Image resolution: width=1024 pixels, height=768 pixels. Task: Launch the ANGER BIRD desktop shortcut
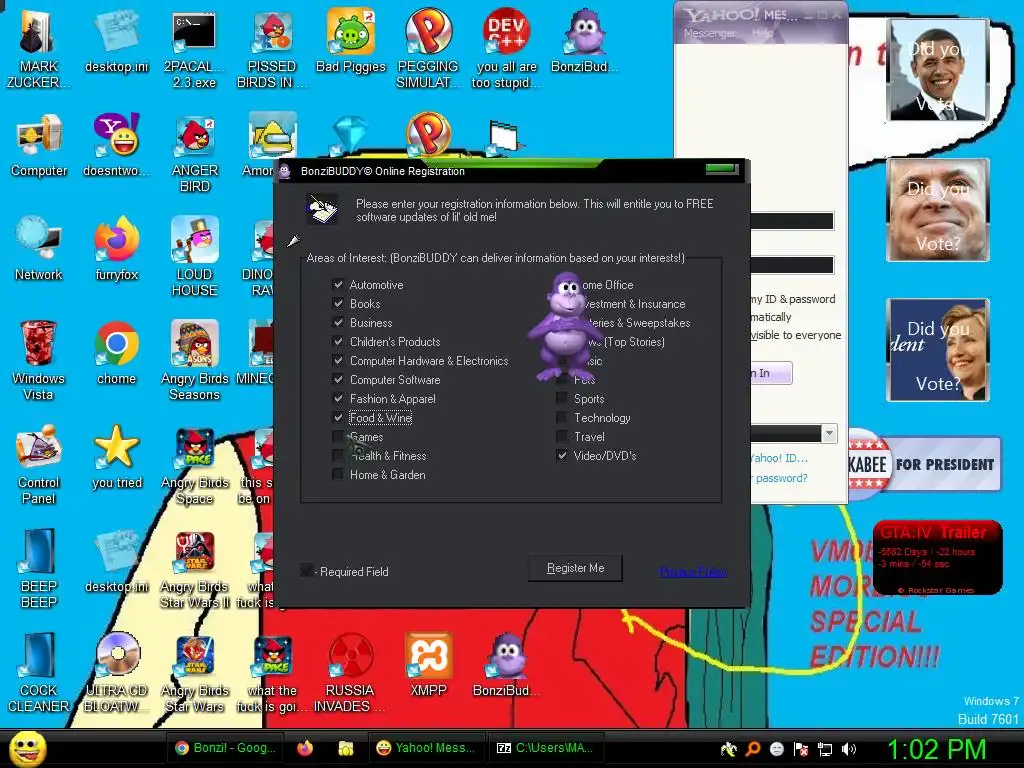194,153
